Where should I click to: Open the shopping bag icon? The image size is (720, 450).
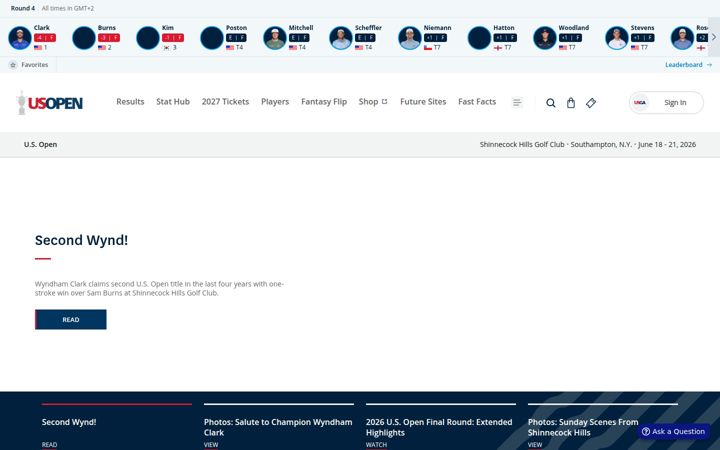[x=571, y=103]
